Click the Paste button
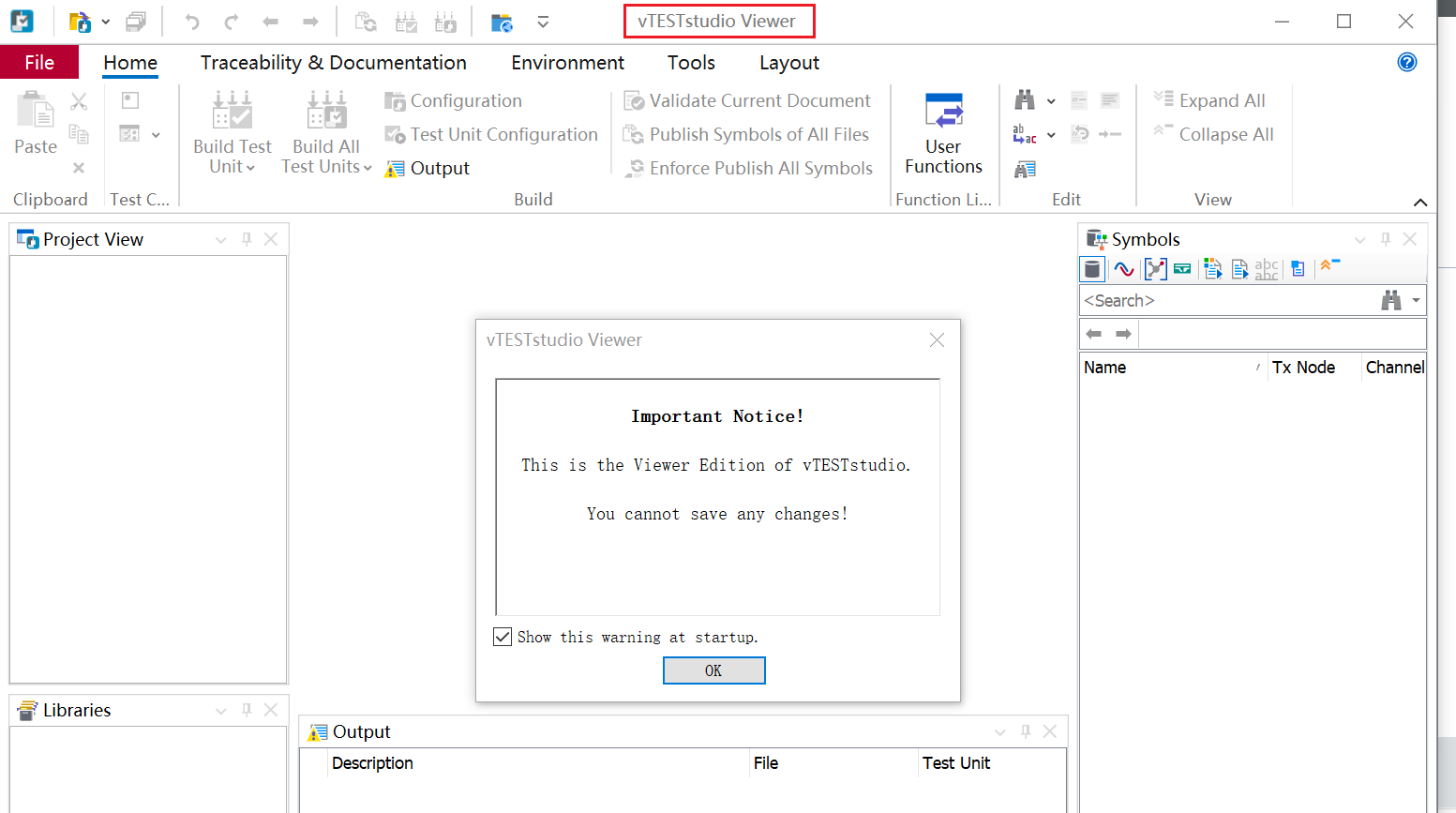The height and width of the screenshot is (813, 1456). pos(36,123)
